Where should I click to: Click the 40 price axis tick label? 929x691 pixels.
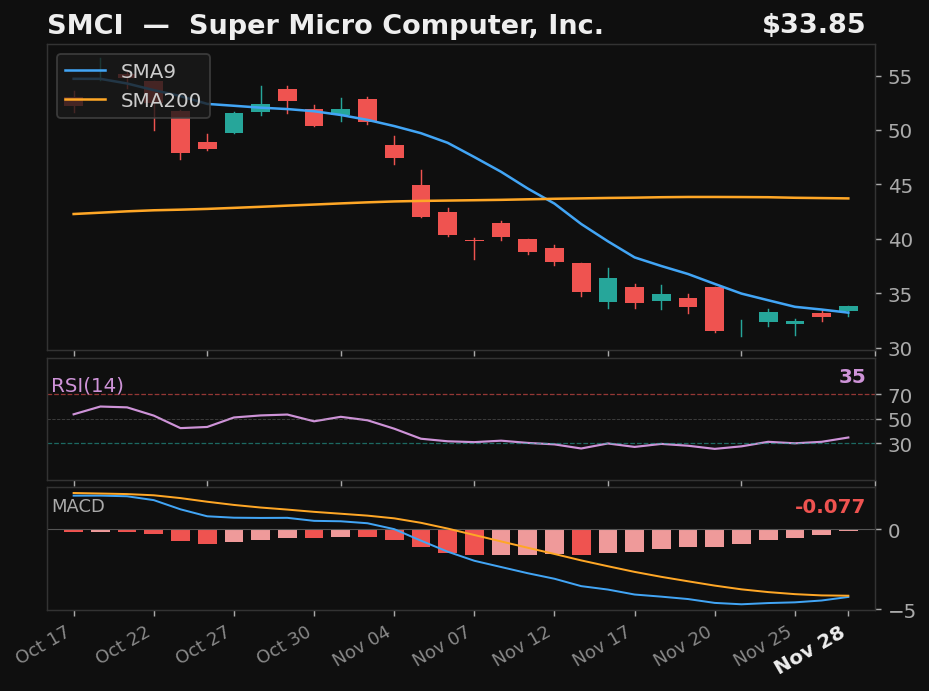pos(900,240)
